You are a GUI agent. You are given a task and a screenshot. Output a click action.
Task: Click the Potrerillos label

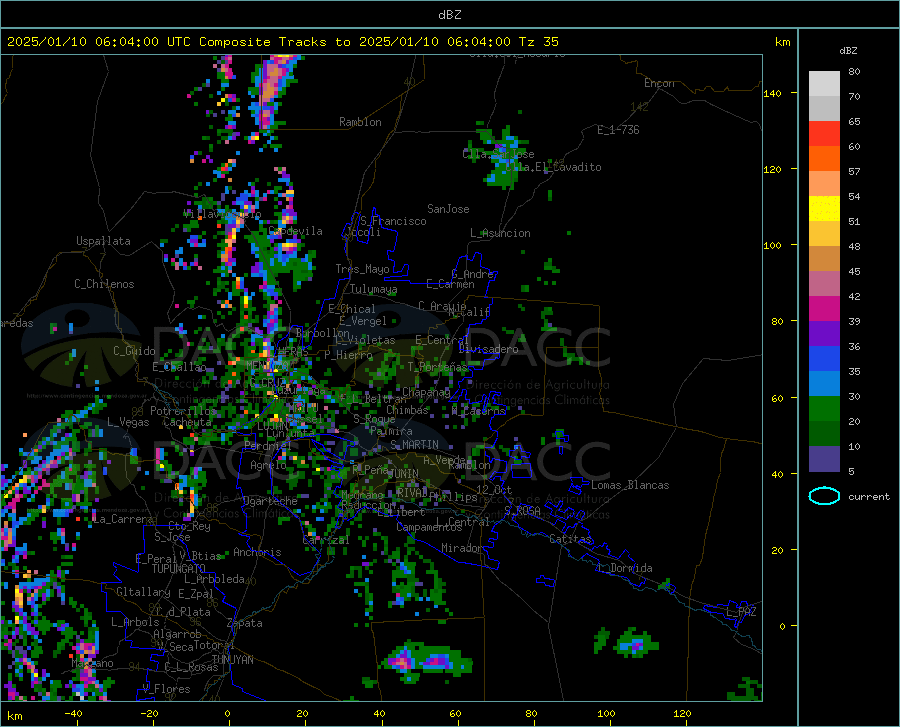click(183, 411)
